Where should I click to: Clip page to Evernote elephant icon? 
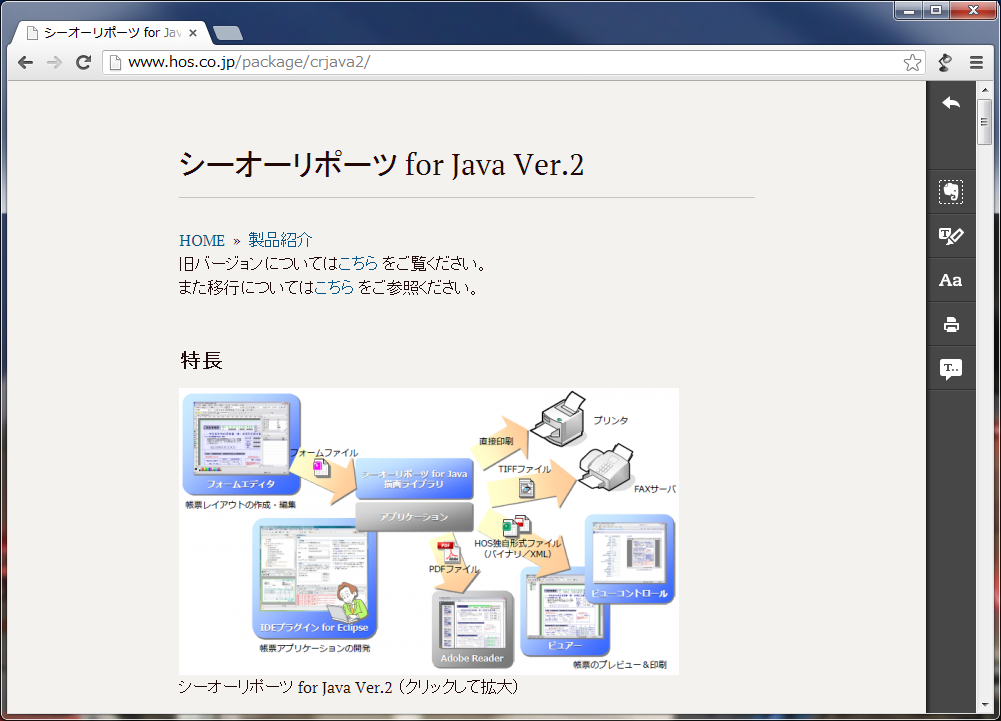951,192
